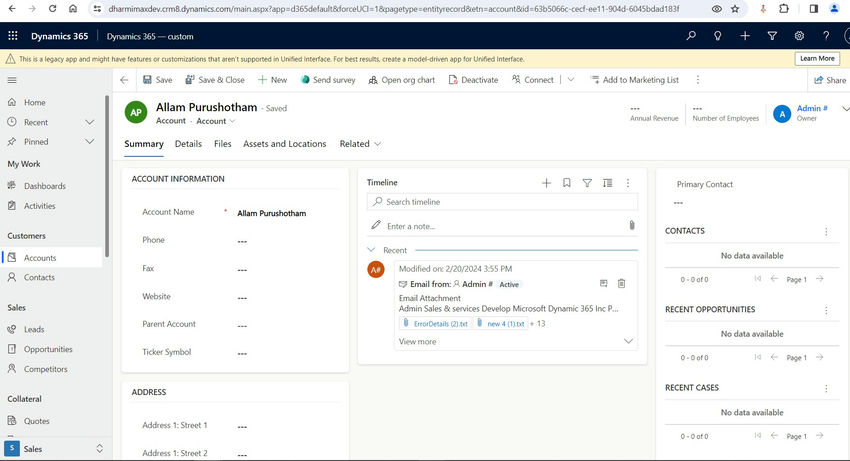This screenshot has width=850, height=461.
Task: Add a timeline record with the plus icon
Action: [x=546, y=183]
